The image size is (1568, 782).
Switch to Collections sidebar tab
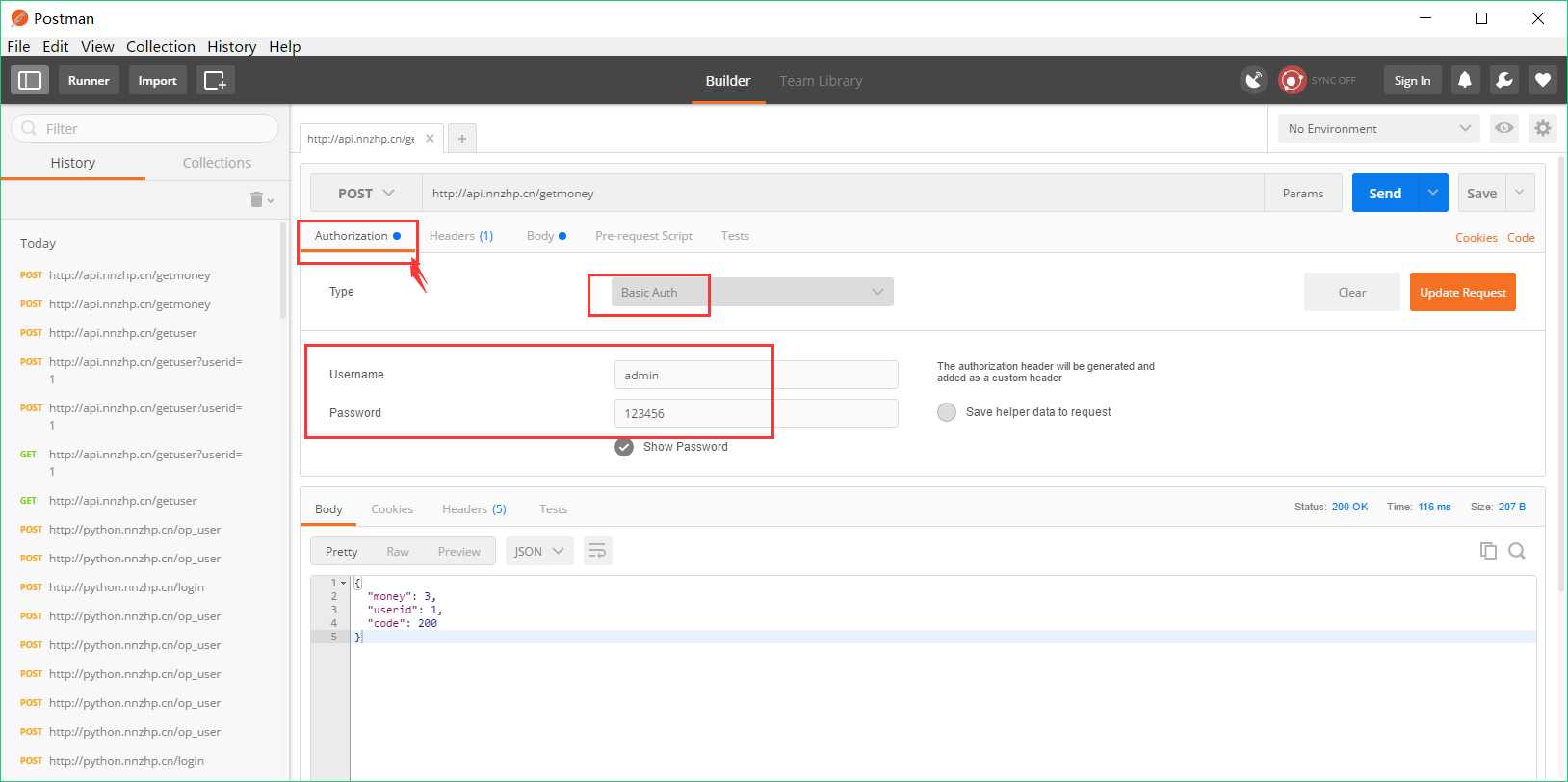tap(217, 163)
